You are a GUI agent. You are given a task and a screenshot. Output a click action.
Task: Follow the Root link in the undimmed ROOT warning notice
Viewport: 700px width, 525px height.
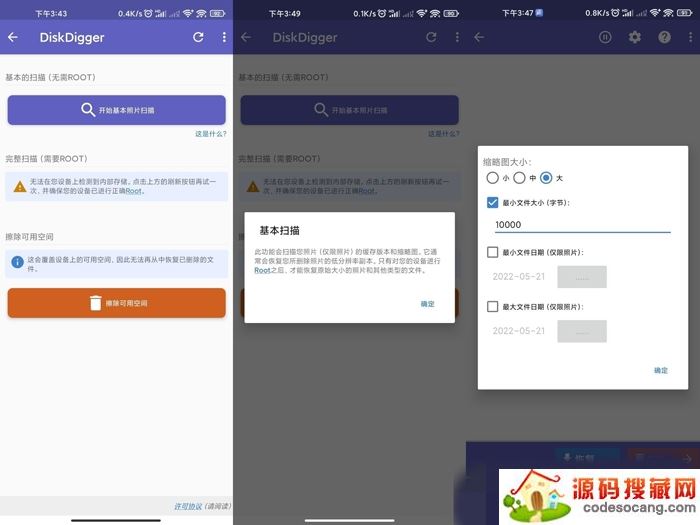click(x=133, y=191)
